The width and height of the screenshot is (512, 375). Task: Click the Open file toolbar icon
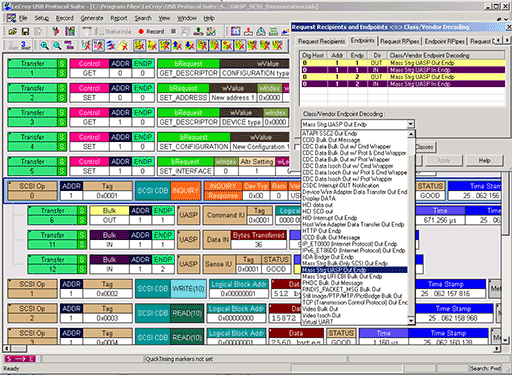pyautogui.click(x=13, y=31)
